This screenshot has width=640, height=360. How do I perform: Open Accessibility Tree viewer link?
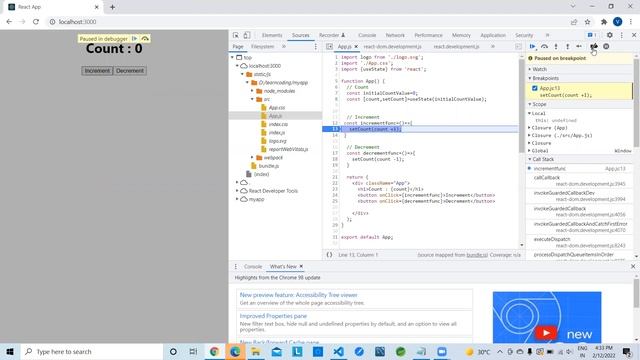tap(298, 295)
